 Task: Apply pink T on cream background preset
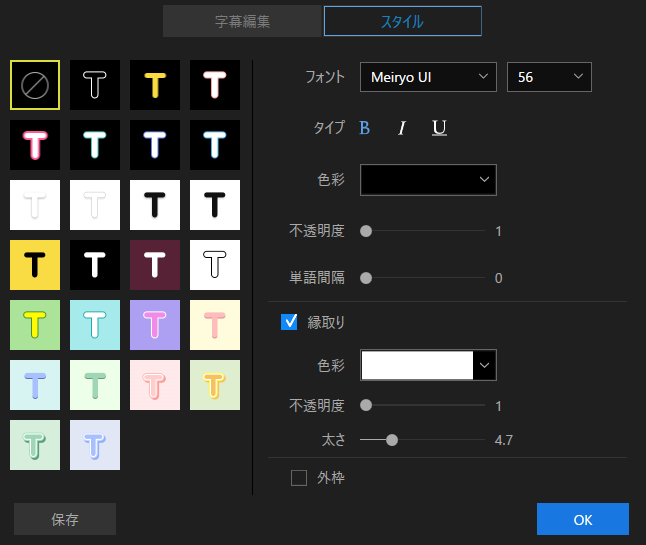215,325
